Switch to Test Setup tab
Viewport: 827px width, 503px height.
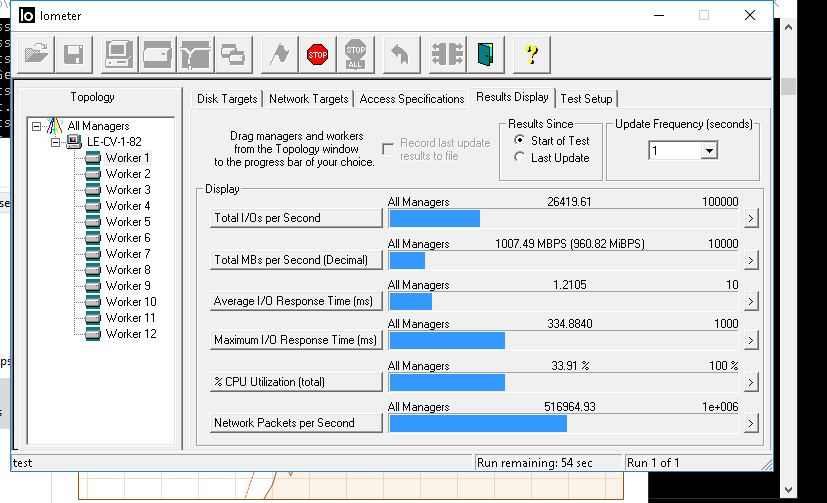pos(586,99)
